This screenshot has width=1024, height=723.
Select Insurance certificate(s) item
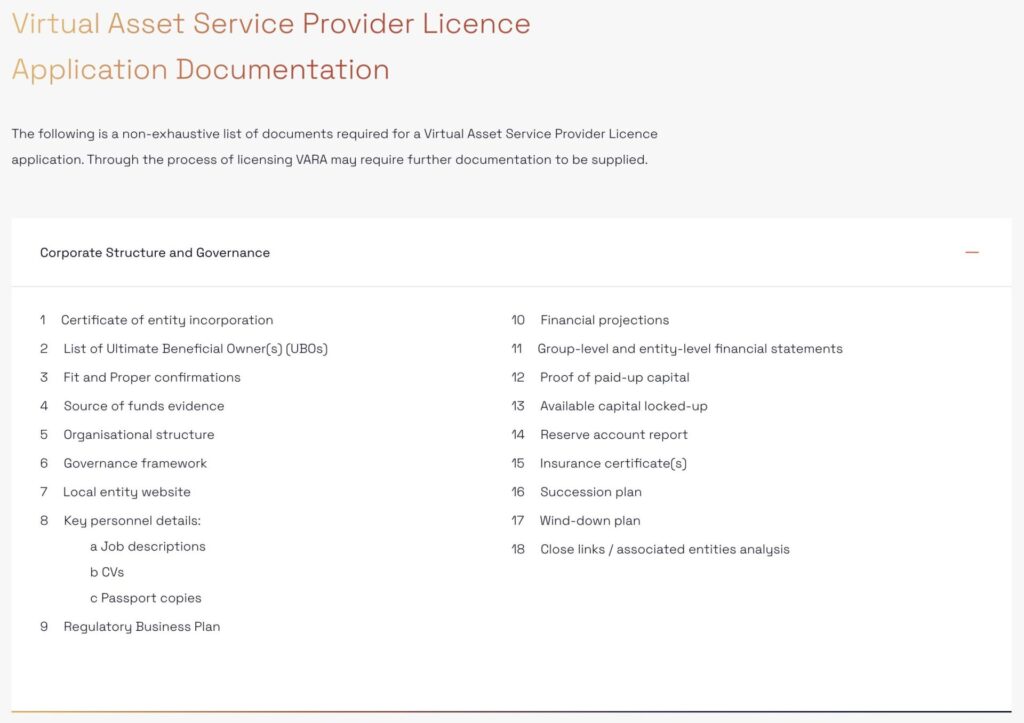[x=613, y=463]
